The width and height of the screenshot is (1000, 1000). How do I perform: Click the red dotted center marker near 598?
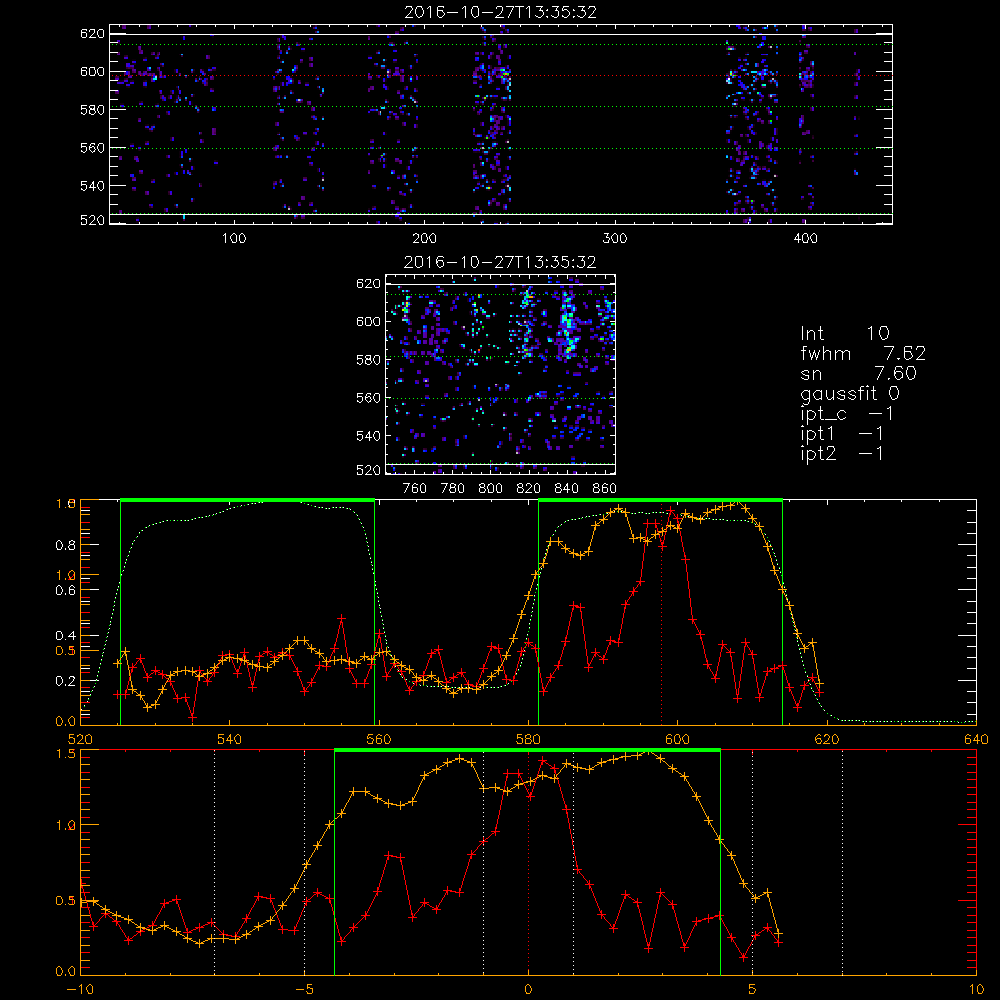662,612
